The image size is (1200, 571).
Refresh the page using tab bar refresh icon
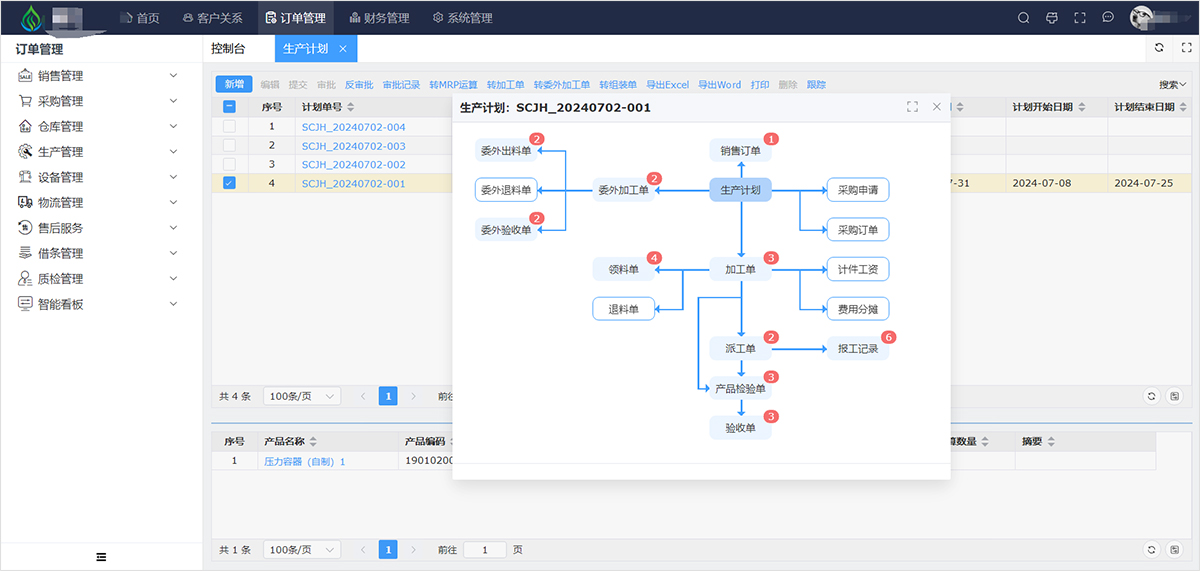(1159, 48)
